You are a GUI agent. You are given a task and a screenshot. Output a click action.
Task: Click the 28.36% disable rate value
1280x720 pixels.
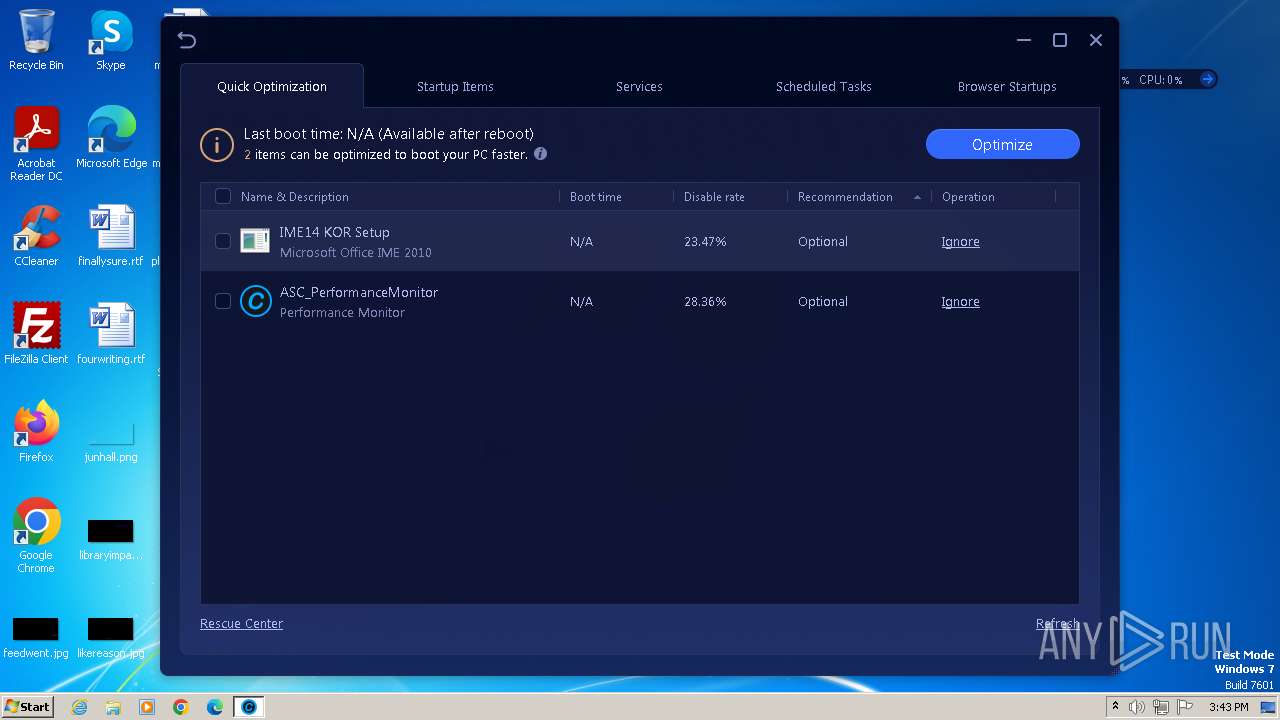click(705, 301)
